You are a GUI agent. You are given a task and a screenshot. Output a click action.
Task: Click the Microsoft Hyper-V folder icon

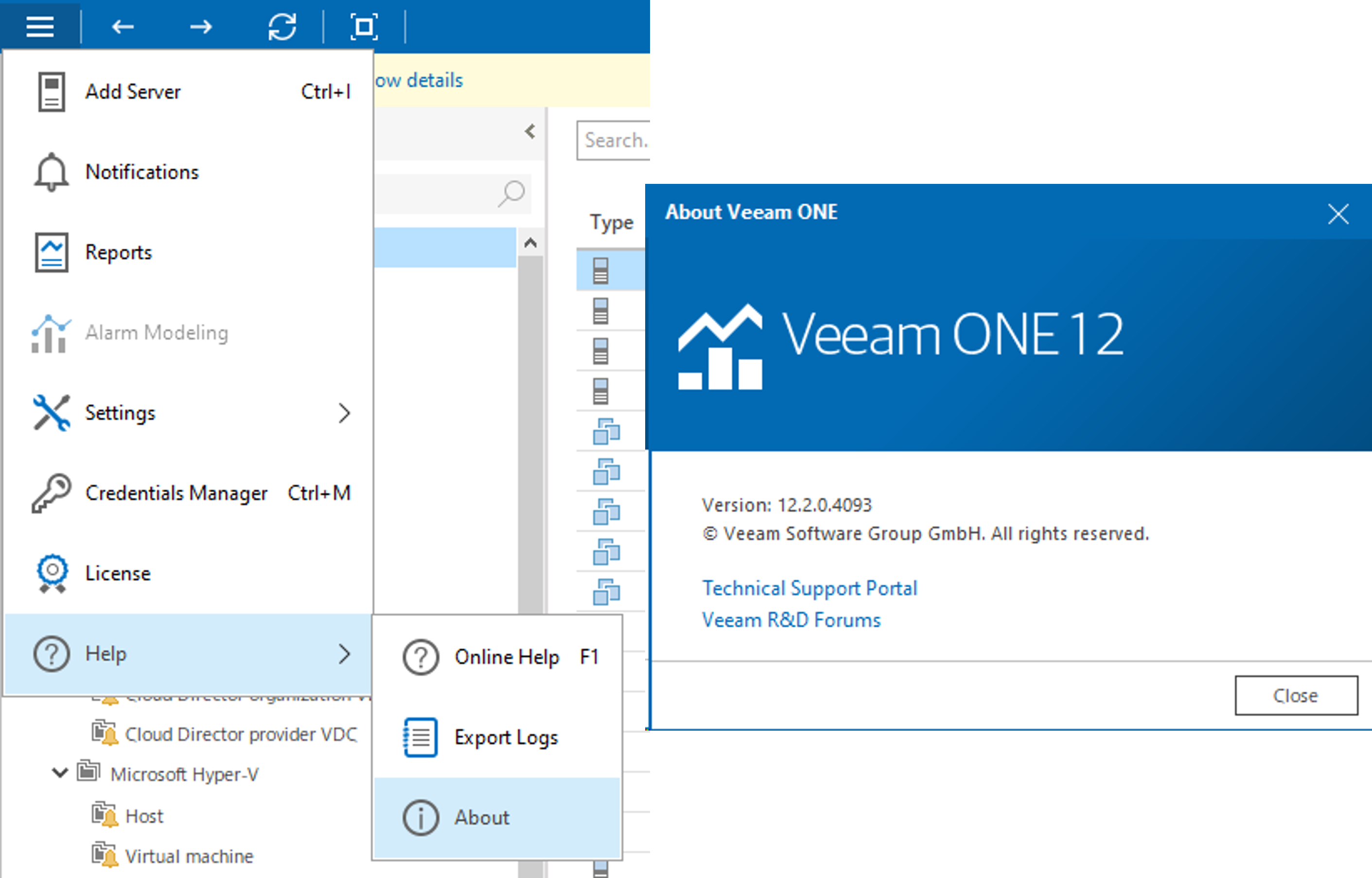(89, 771)
